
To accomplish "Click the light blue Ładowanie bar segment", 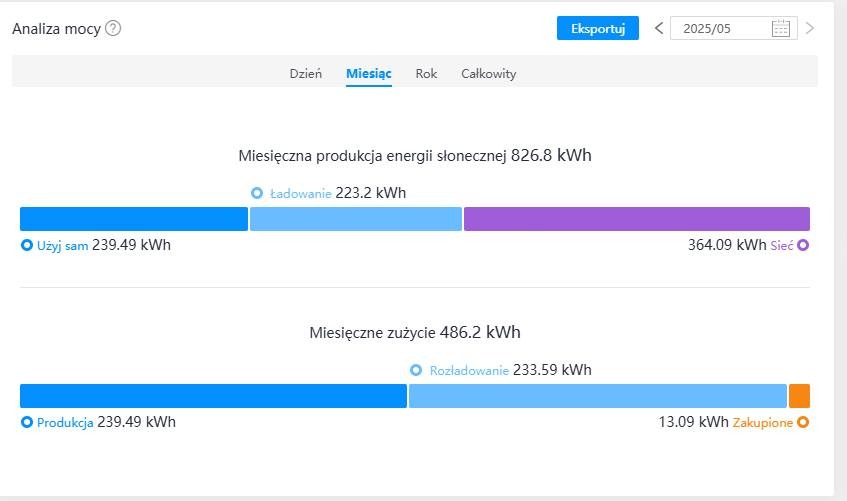I will tap(356, 219).
